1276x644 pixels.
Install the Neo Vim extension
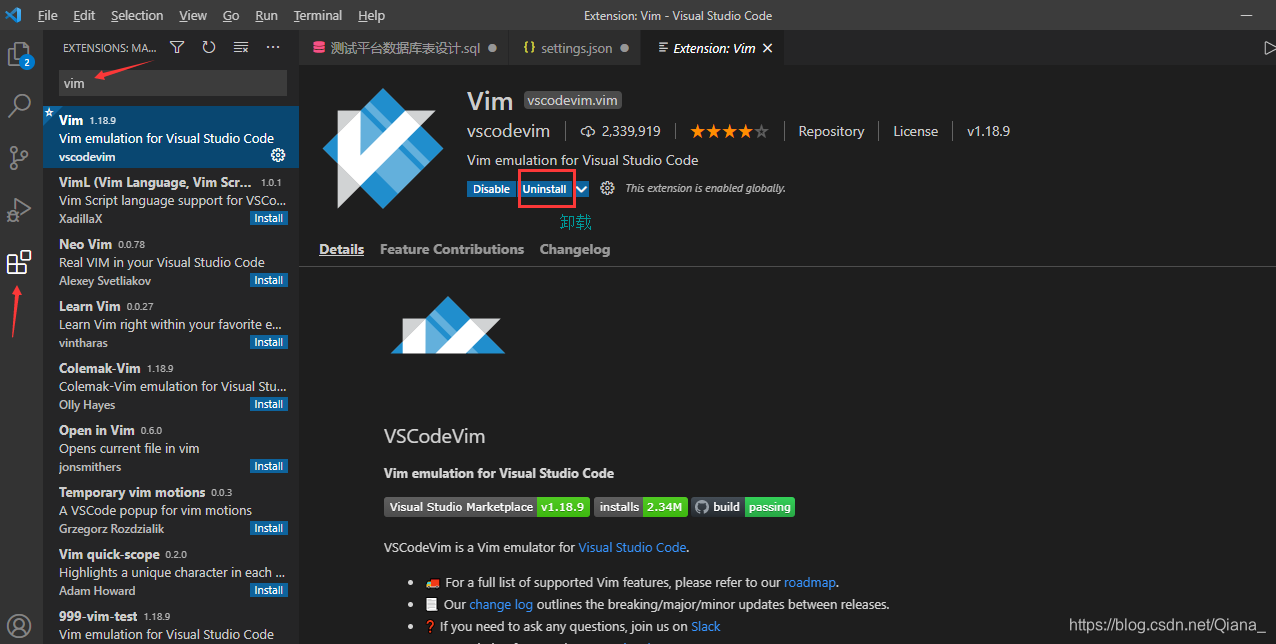pyautogui.click(x=269, y=280)
